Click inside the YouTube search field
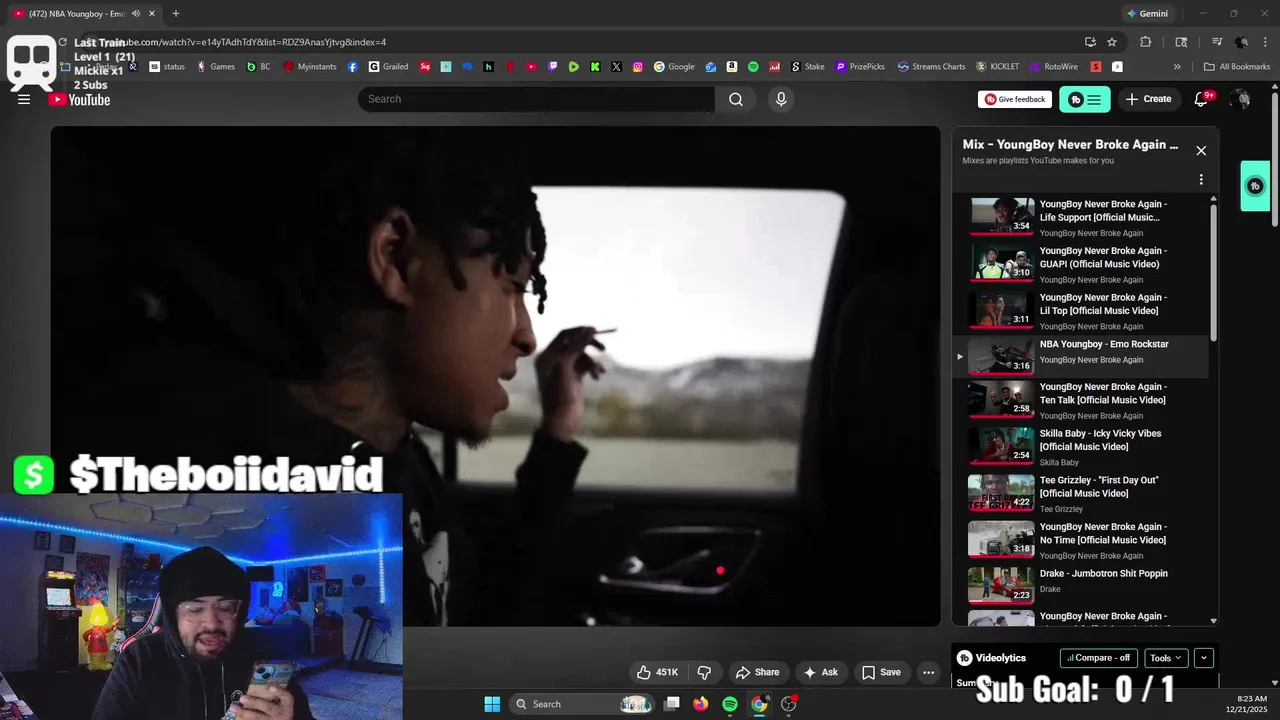Screen dimensions: 1280x720 (x=536, y=99)
